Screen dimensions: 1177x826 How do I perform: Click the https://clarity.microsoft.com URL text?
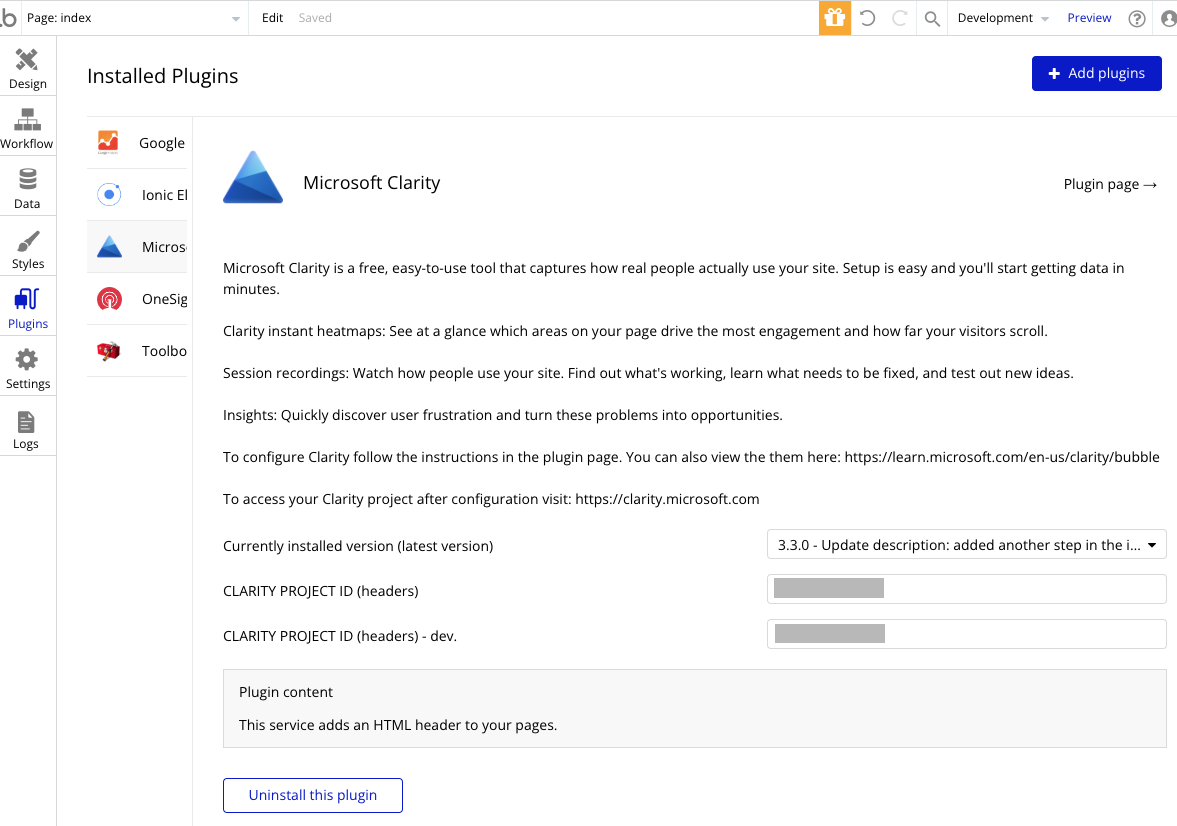[x=667, y=499]
